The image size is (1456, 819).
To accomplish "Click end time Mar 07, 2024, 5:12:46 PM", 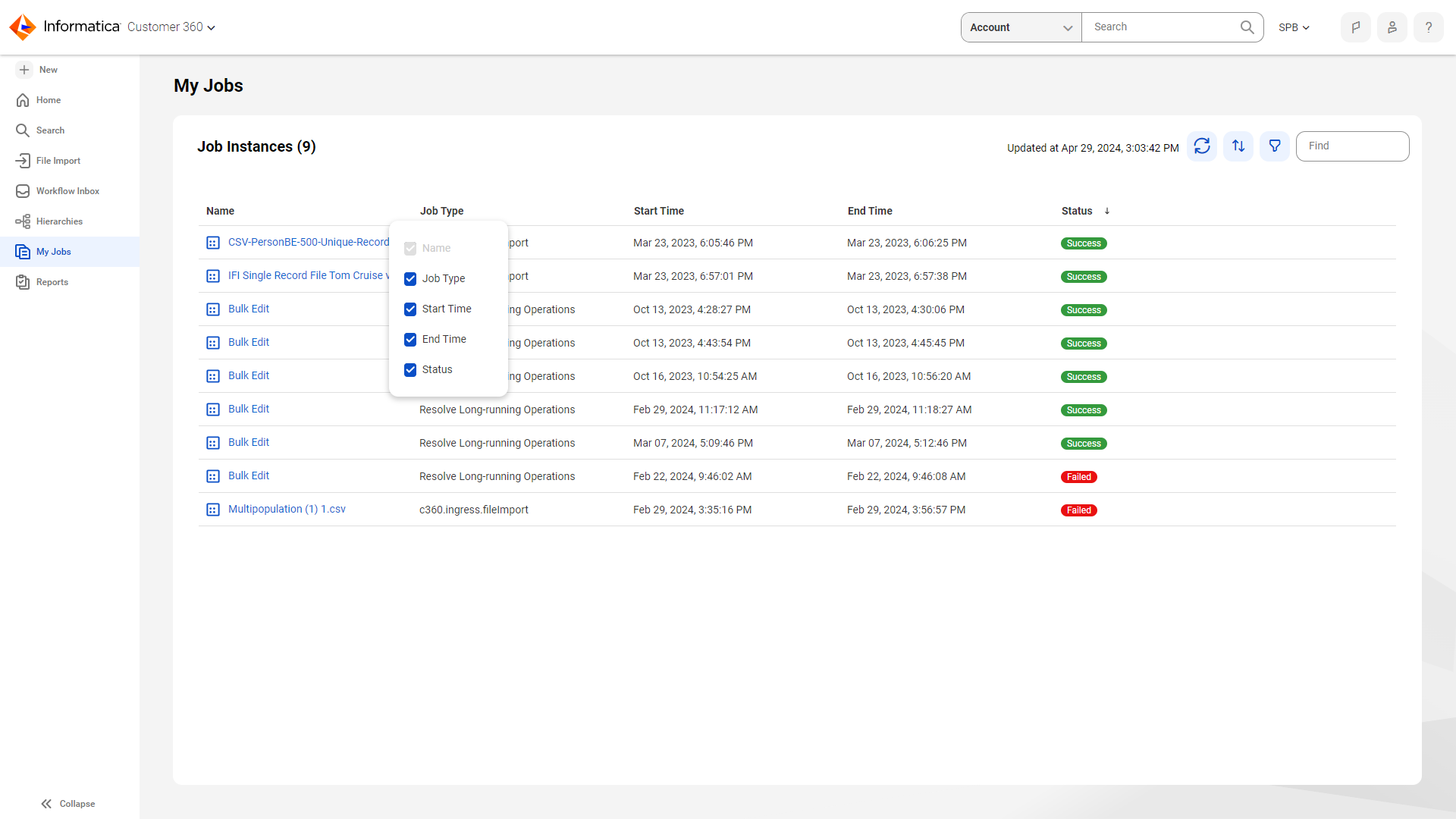I will click(907, 443).
